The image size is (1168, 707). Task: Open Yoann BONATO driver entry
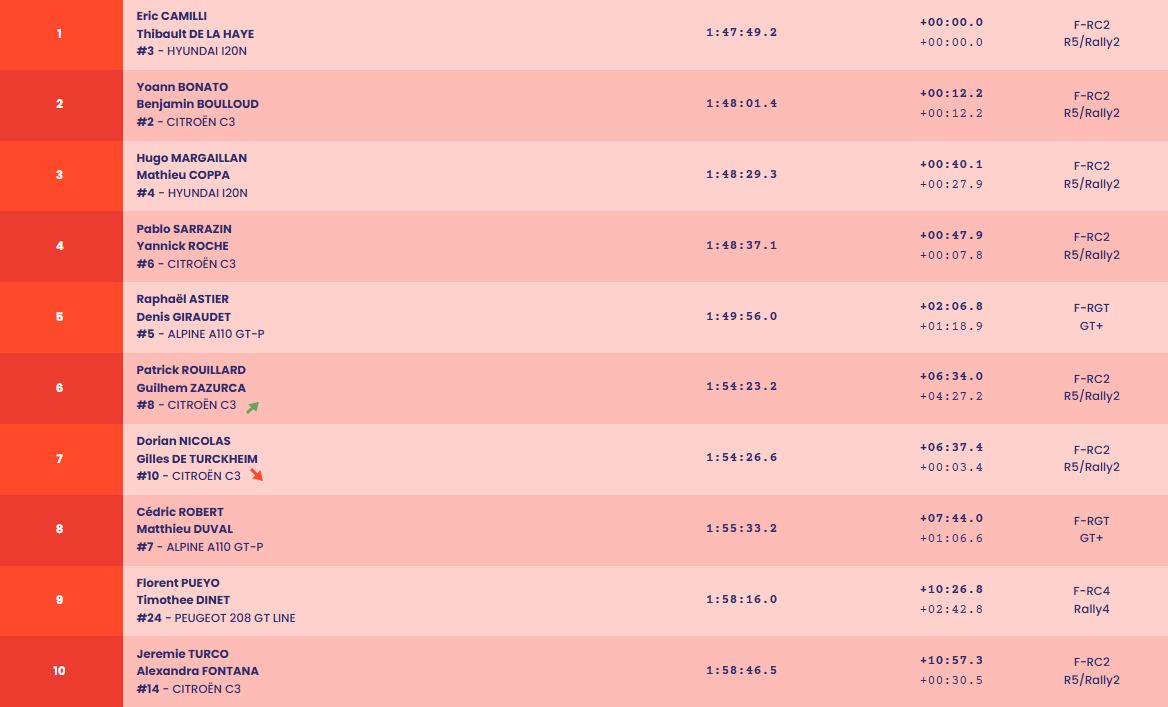182,87
